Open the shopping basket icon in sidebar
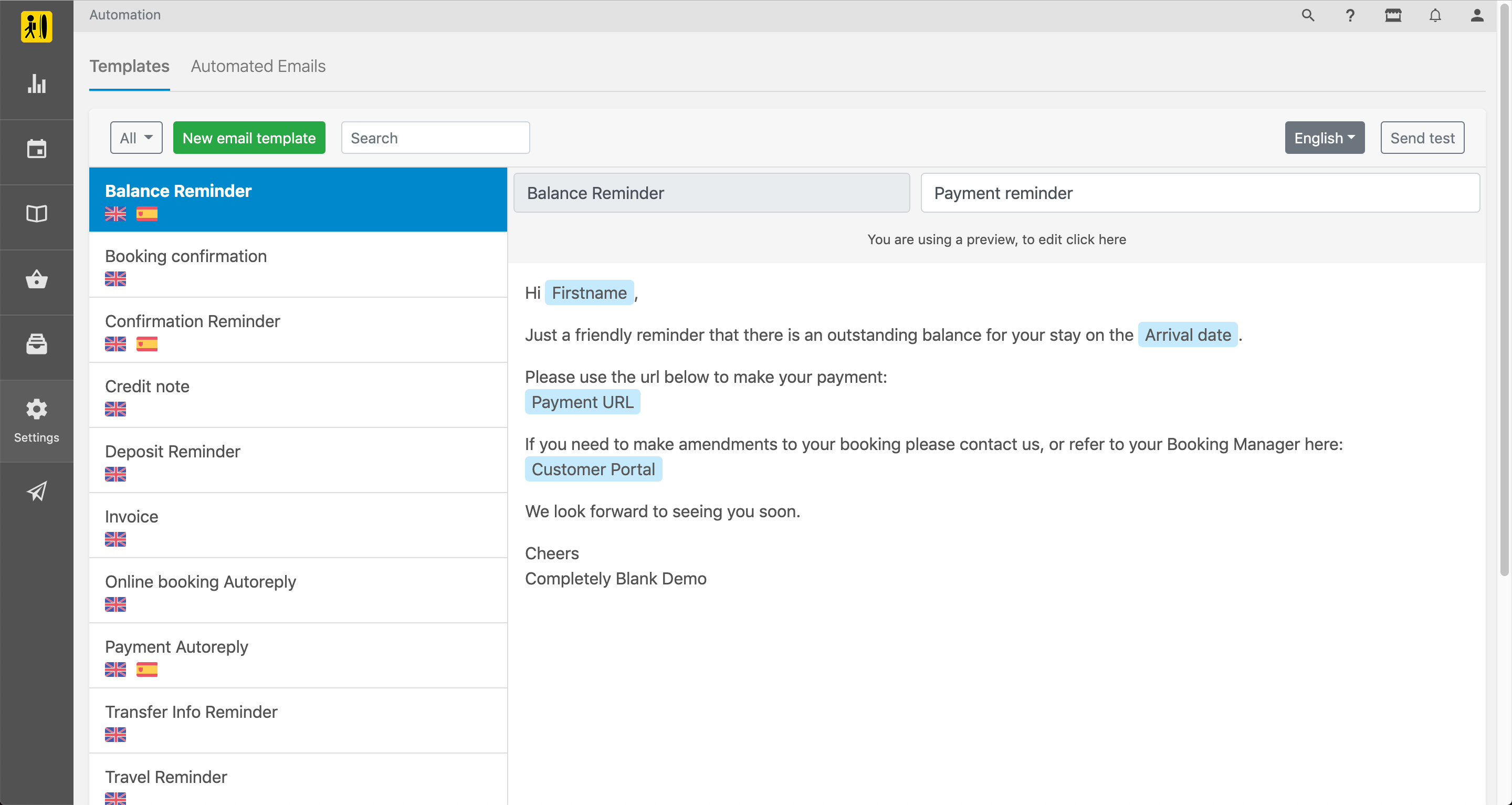 pos(36,279)
